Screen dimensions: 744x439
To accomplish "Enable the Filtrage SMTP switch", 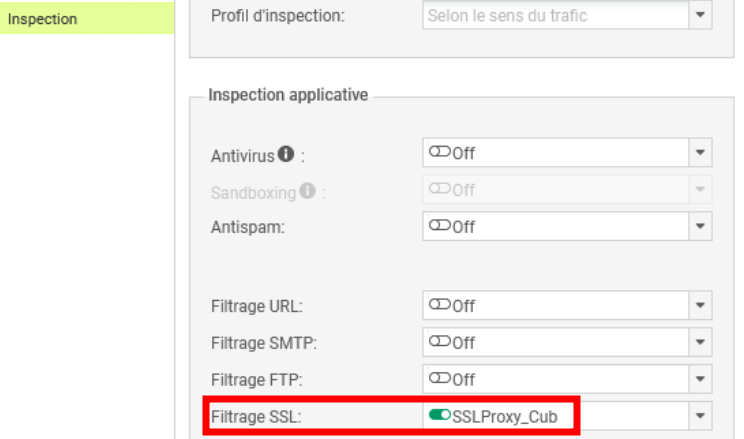I will click(439, 343).
